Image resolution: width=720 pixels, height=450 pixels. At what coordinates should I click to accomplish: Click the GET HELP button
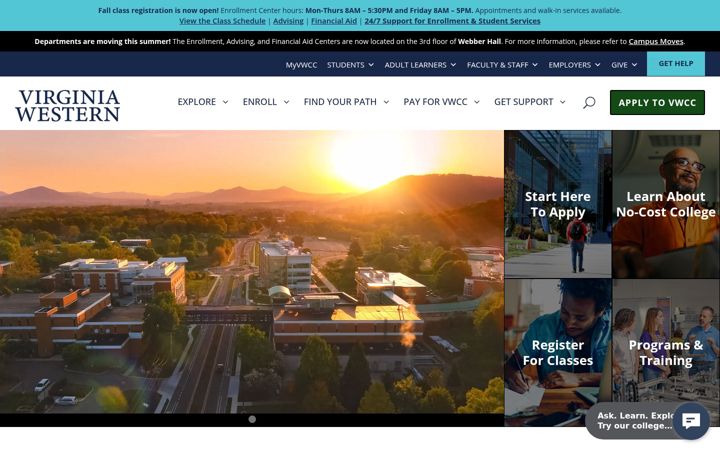[x=675, y=63]
